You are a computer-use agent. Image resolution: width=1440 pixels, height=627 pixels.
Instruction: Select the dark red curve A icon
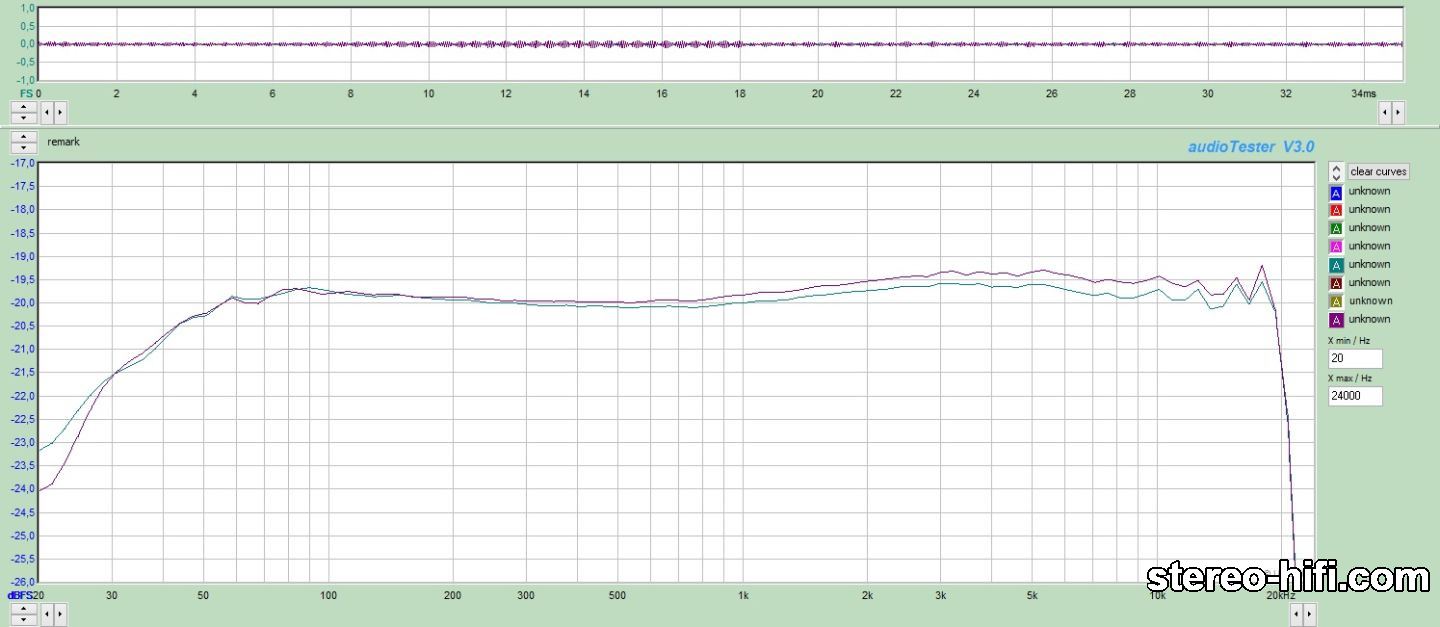(1335, 283)
